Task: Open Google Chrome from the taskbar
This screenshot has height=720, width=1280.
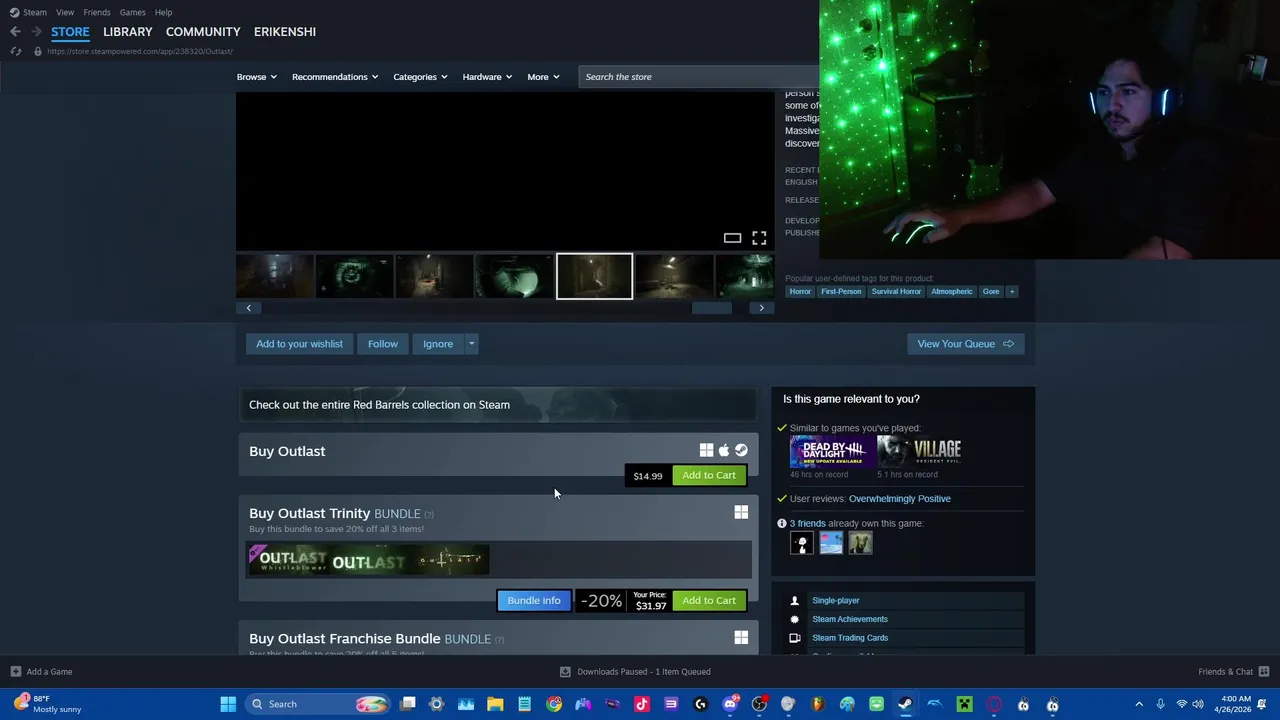Action: coord(554,705)
